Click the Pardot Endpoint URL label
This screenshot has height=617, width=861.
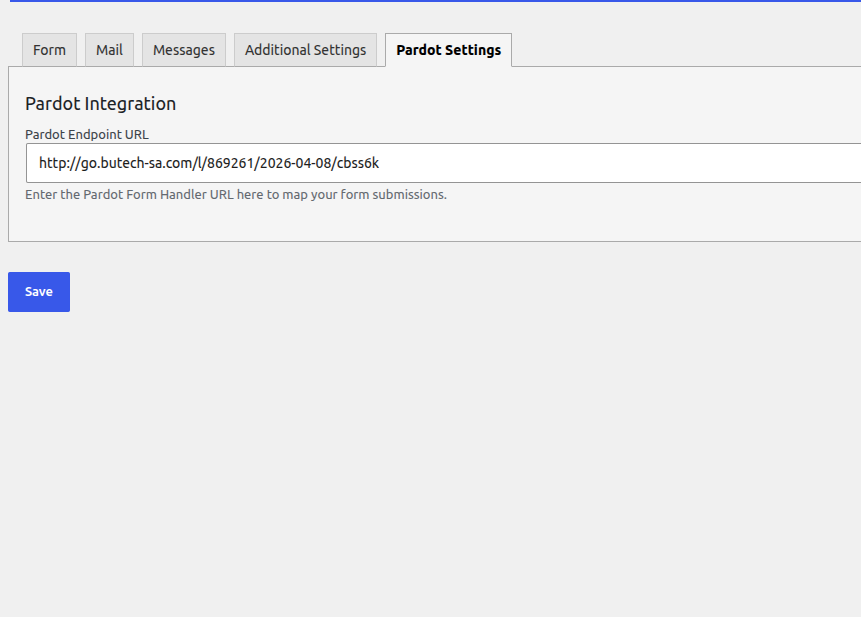pyautogui.click(x=87, y=134)
